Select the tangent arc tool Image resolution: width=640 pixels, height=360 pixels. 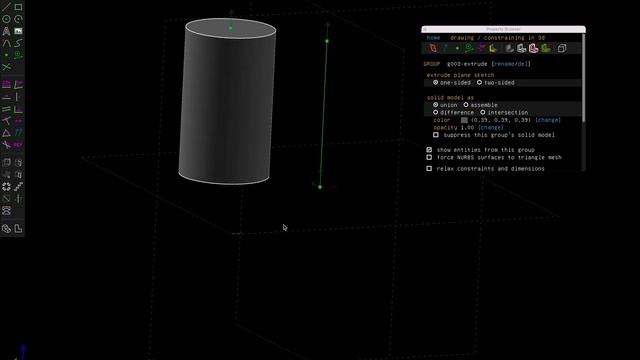pos(6,43)
